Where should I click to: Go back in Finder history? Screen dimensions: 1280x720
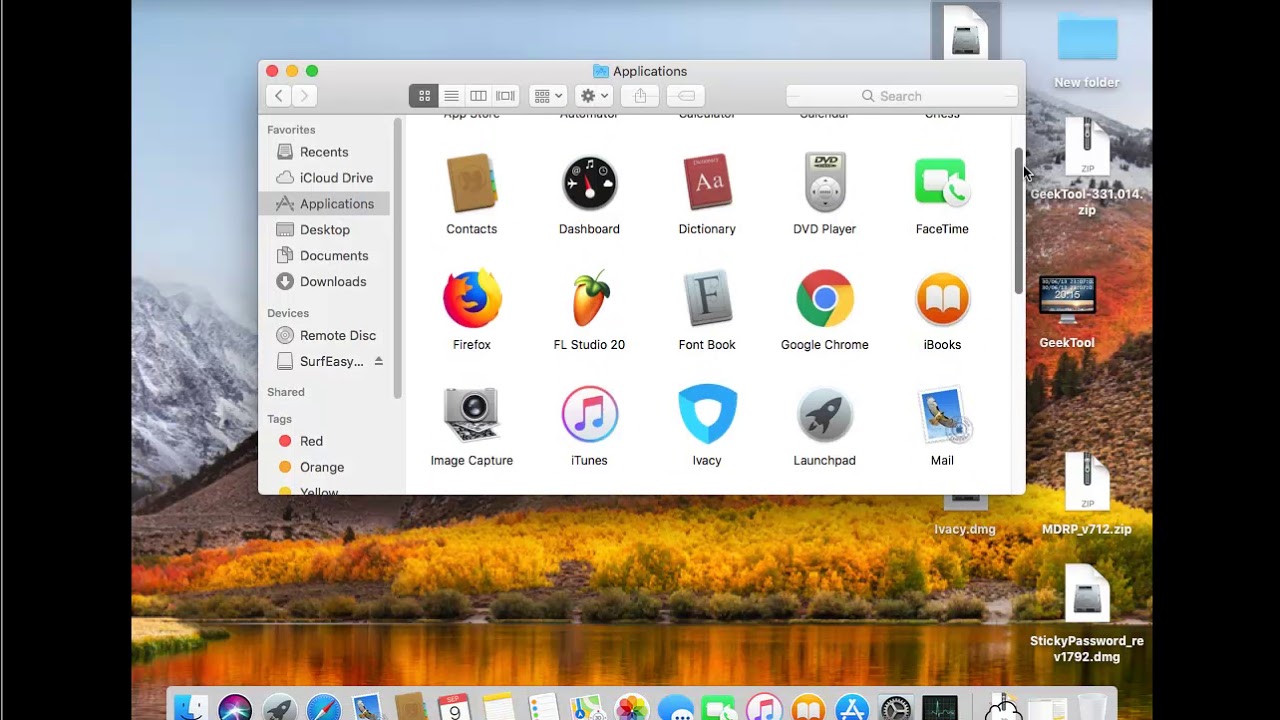coord(278,96)
